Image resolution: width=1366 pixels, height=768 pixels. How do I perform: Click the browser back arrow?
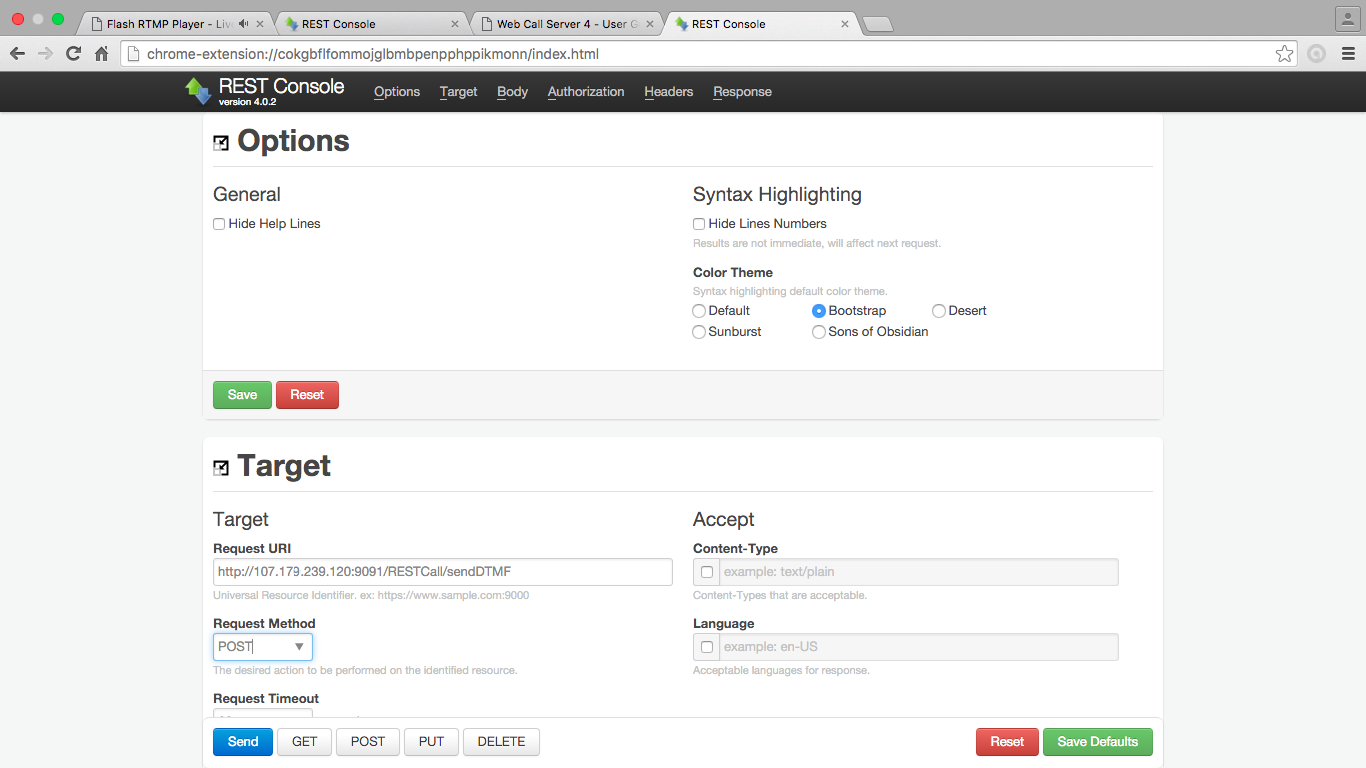[x=17, y=54]
